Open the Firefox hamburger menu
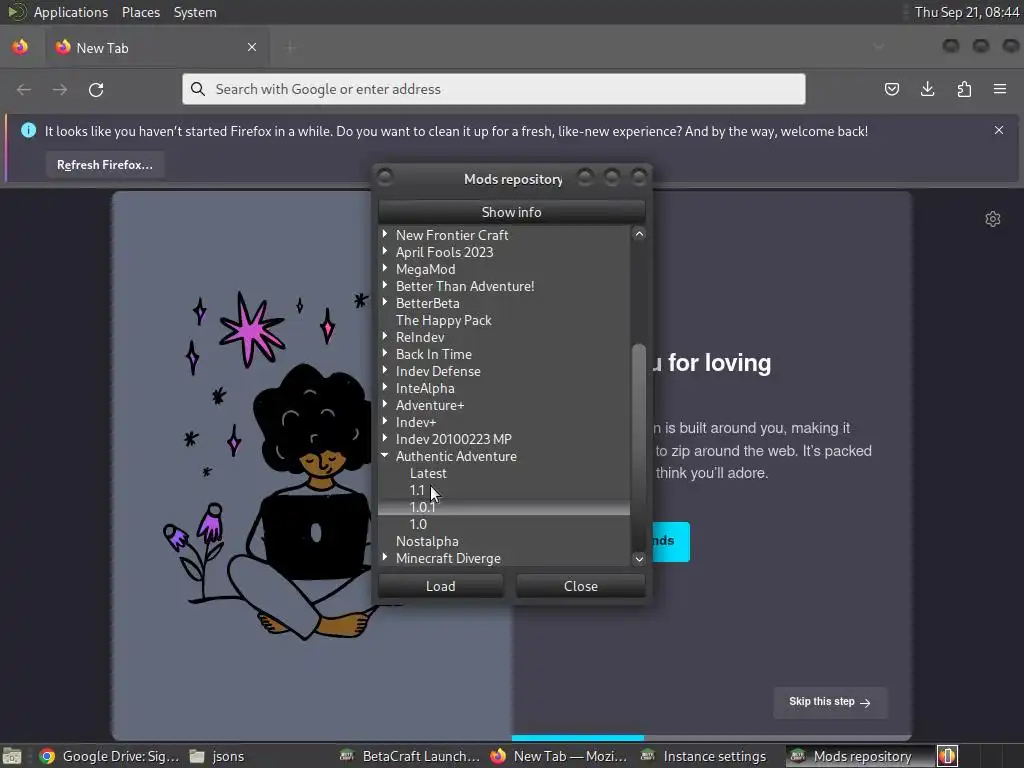The image size is (1024, 768). 1000,89
